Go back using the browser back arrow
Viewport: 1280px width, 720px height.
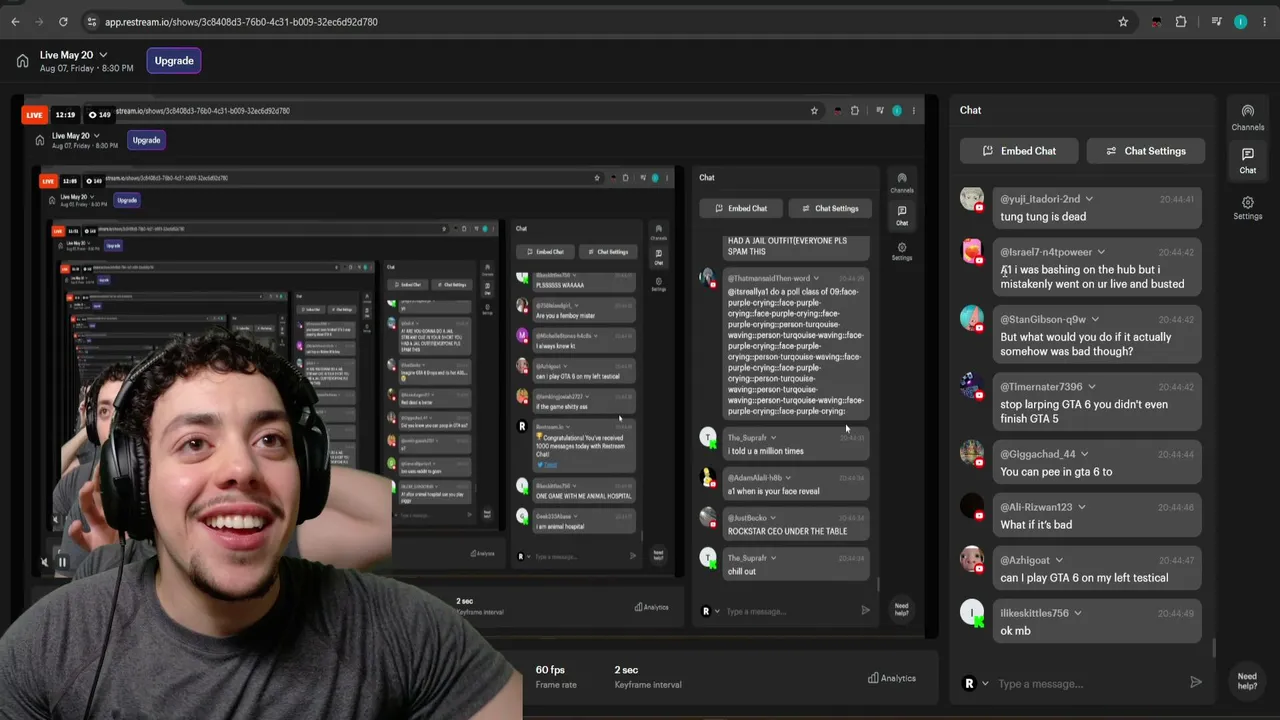click(15, 21)
